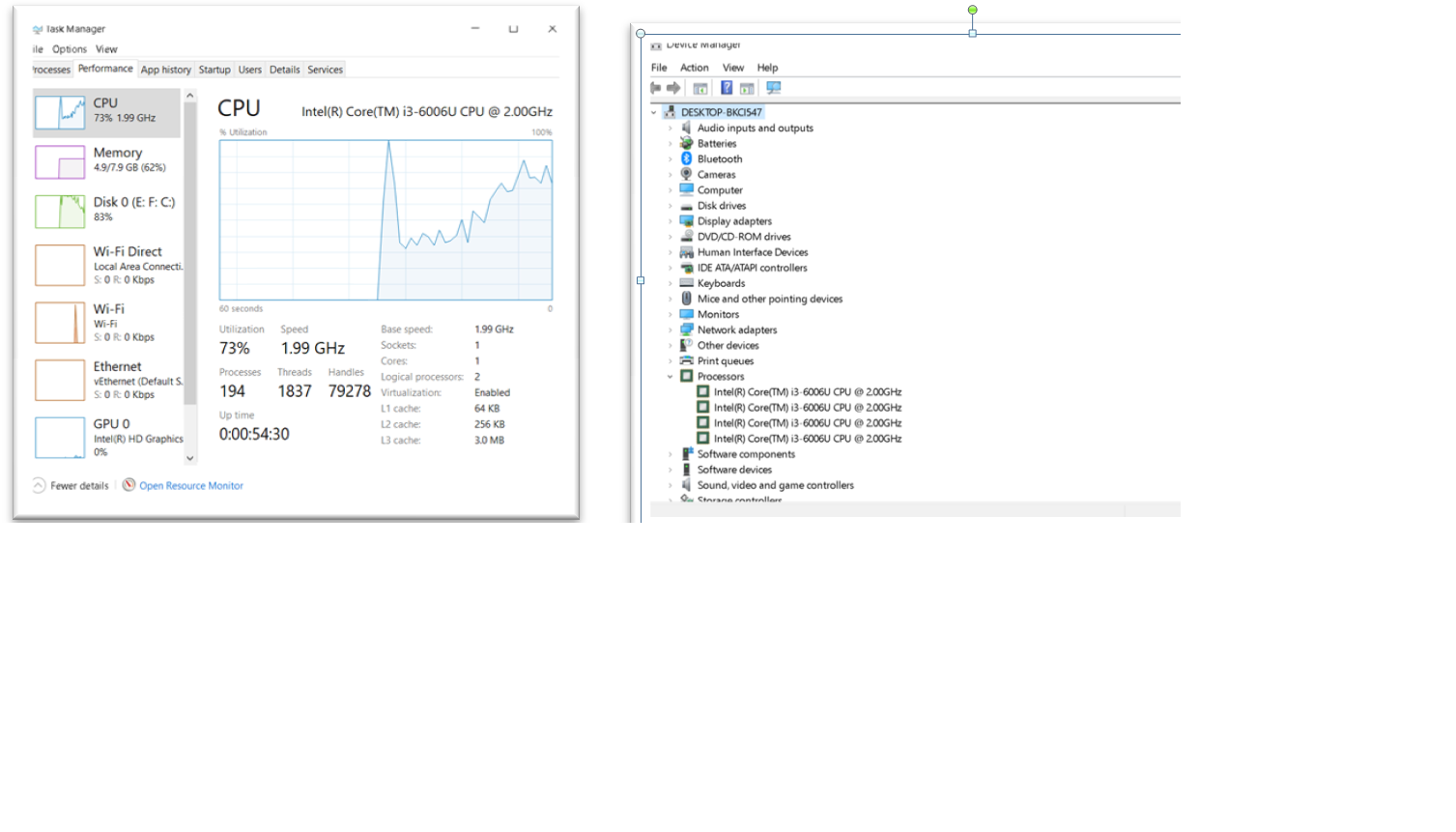
Task: Select the Software devices tree item
Action: (x=734, y=470)
